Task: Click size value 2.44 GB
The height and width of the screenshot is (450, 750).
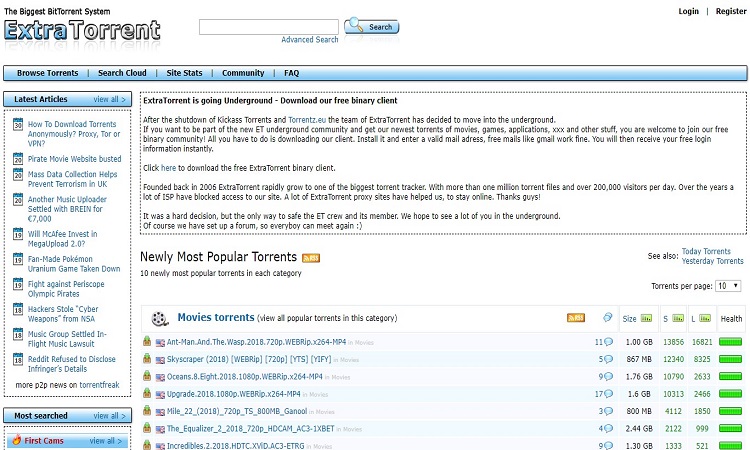Action: coord(639,428)
